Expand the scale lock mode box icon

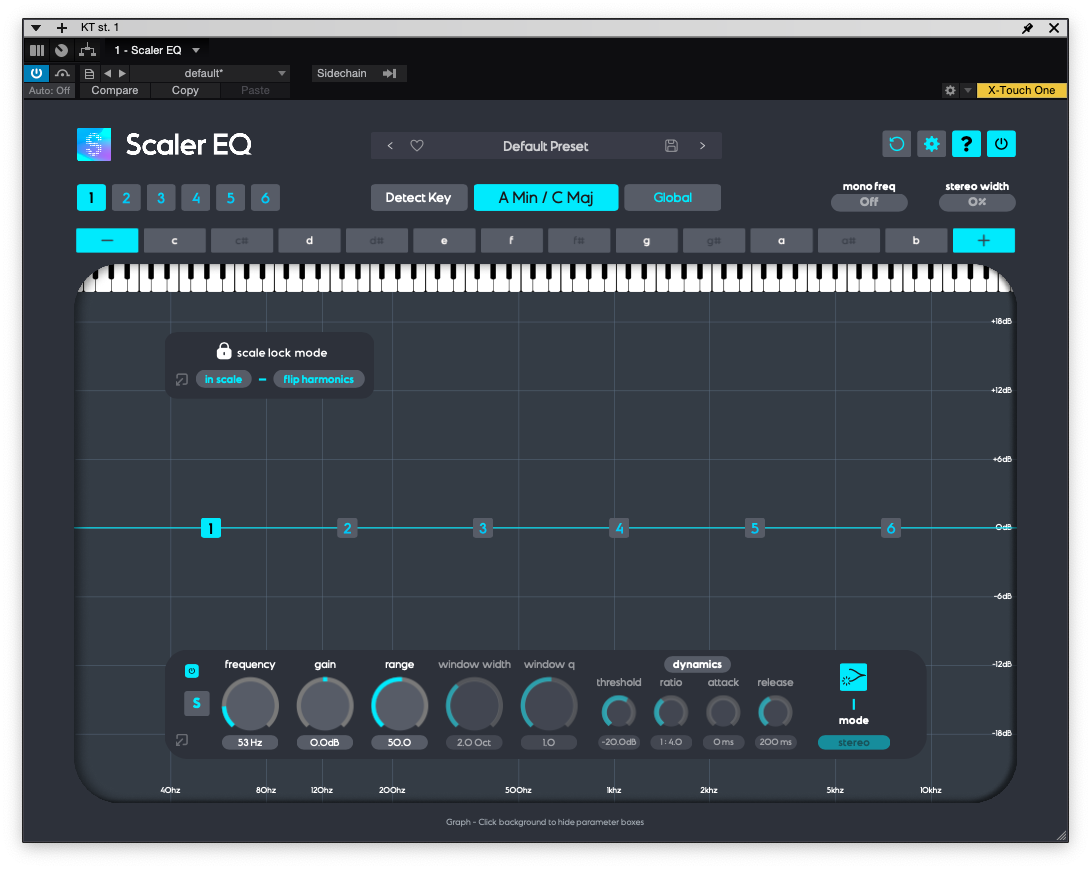(182, 379)
